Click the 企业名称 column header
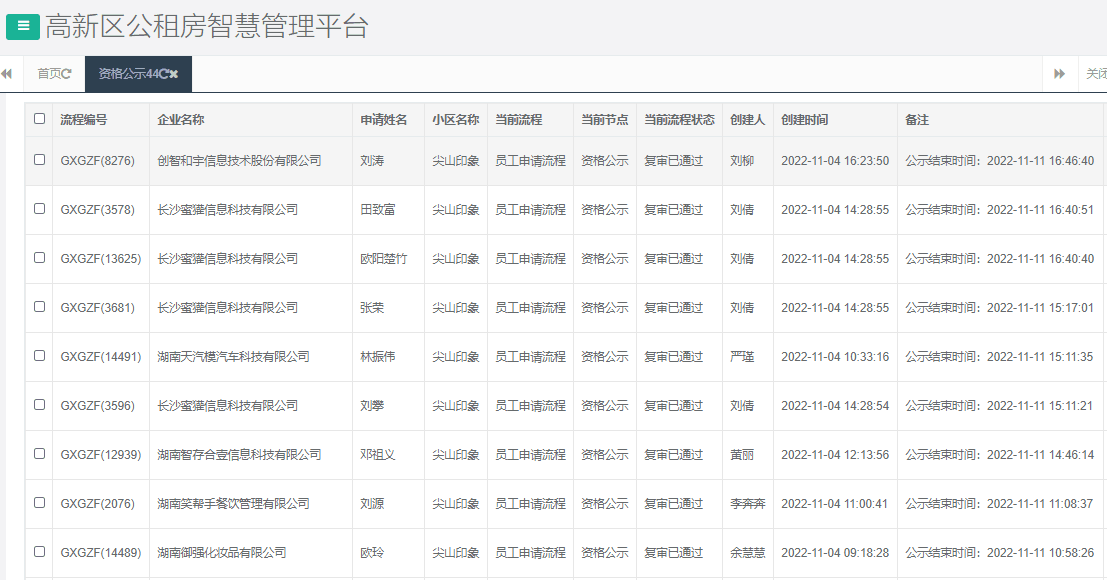This screenshot has width=1107, height=580. click(182, 119)
